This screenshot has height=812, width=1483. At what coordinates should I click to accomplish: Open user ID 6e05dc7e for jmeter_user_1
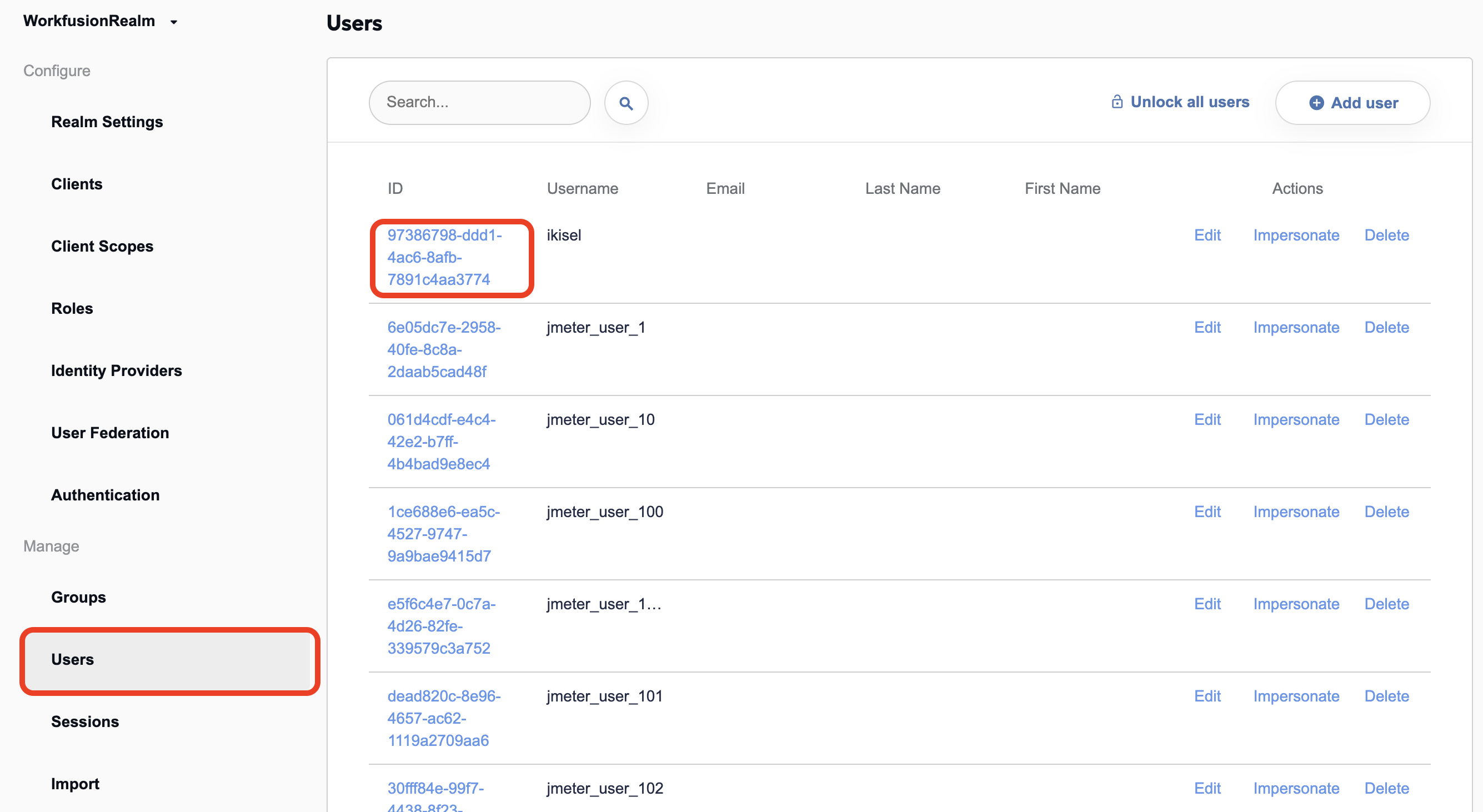(x=444, y=349)
